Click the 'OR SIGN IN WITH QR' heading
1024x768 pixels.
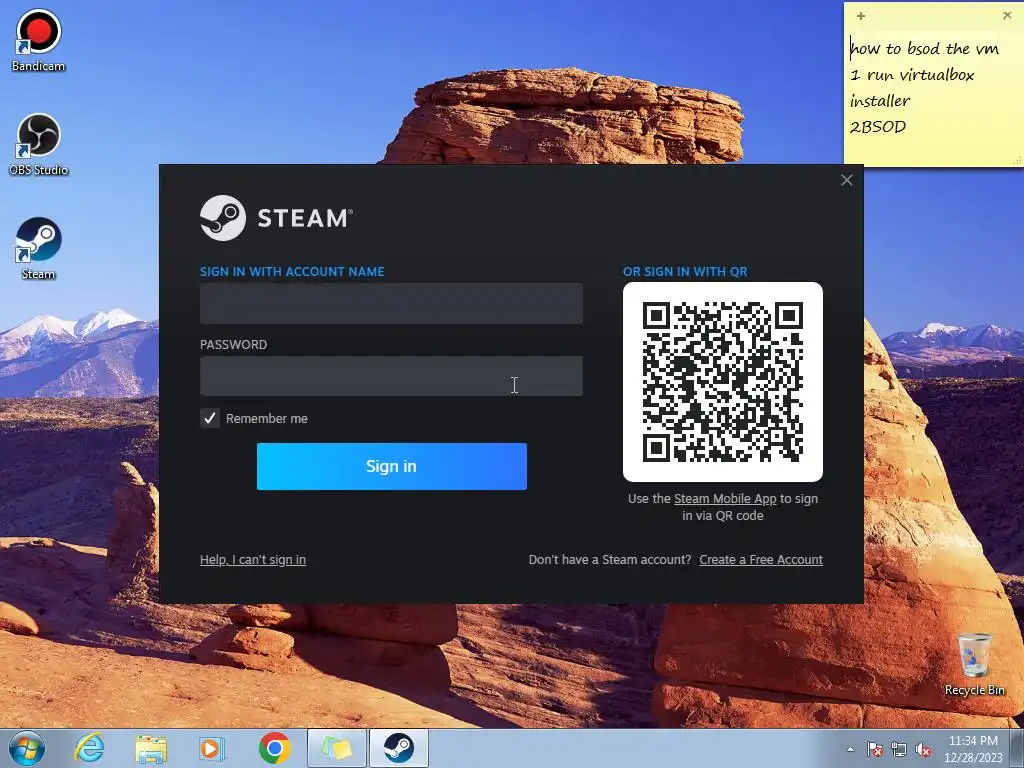click(685, 272)
